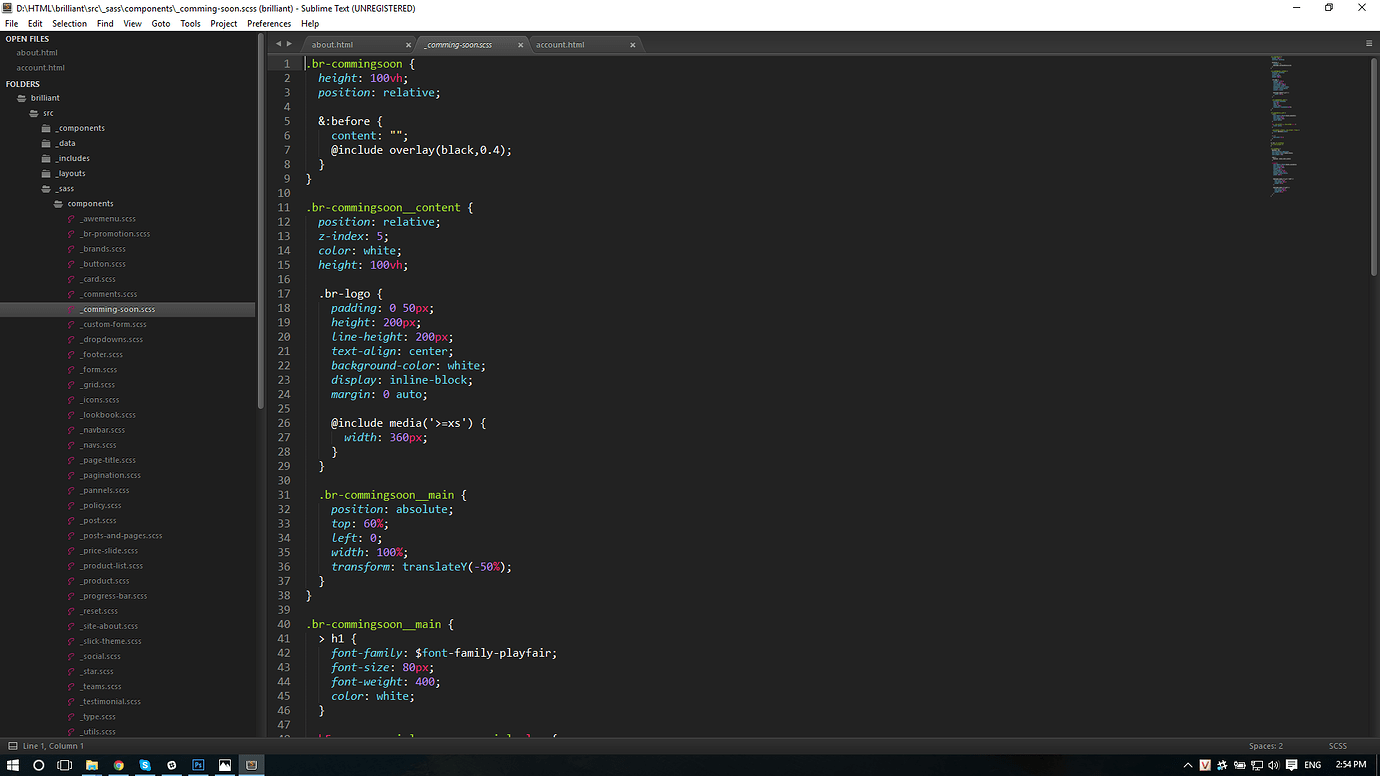Viewport: 1380px width, 776px height.
Task: Open the tab list menu icon at far right of tab bar
Action: [x=1369, y=44]
